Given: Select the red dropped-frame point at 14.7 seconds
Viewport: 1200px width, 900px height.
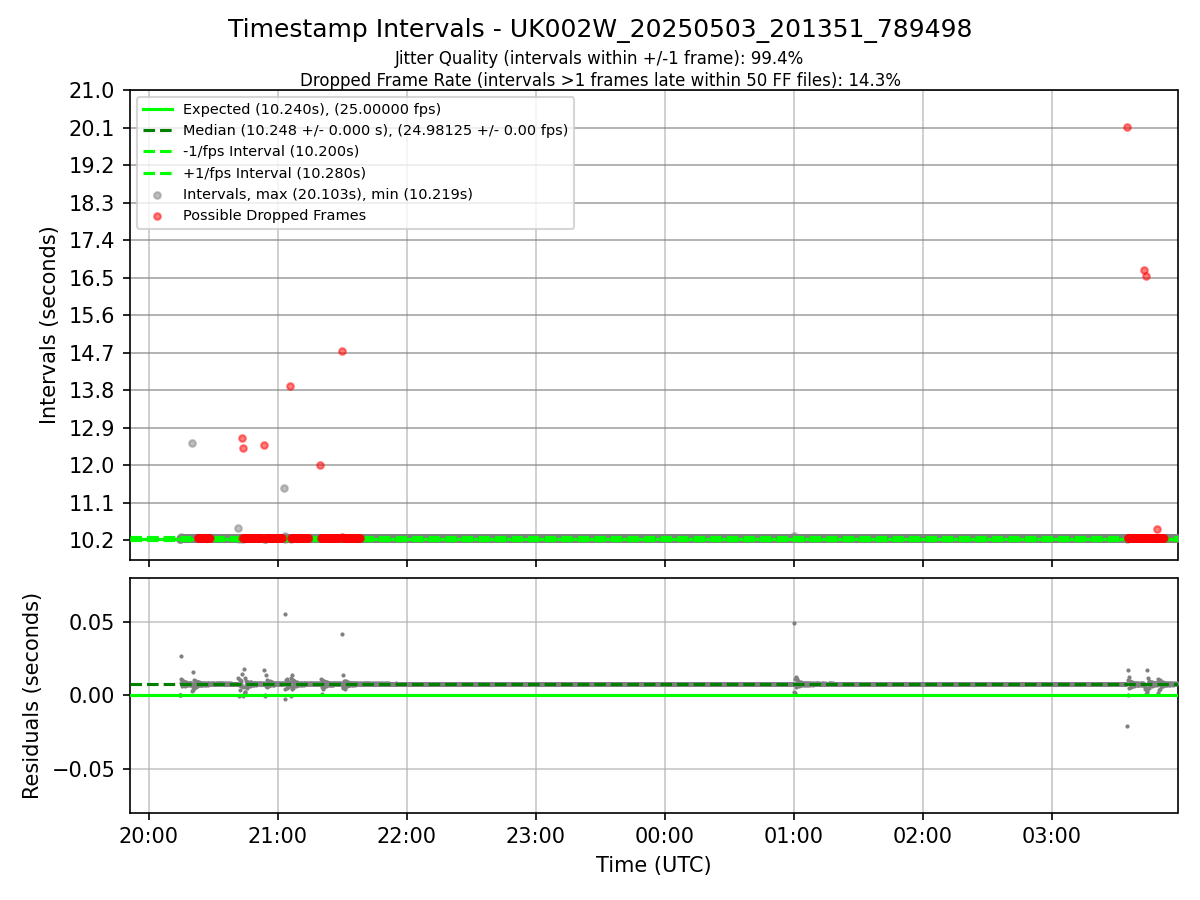Looking at the screenshot, I should tap(342, 351).
